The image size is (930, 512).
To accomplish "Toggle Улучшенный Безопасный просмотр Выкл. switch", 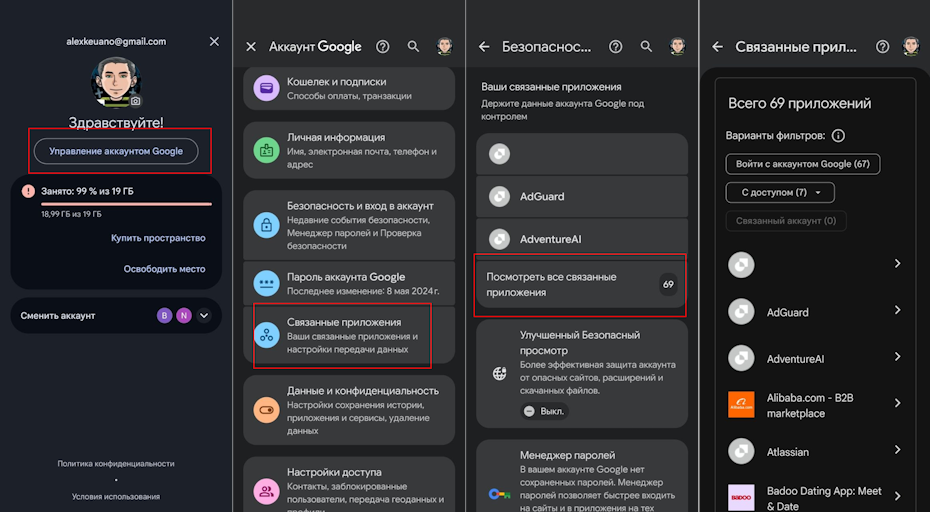I will click(x=544, y=411).
